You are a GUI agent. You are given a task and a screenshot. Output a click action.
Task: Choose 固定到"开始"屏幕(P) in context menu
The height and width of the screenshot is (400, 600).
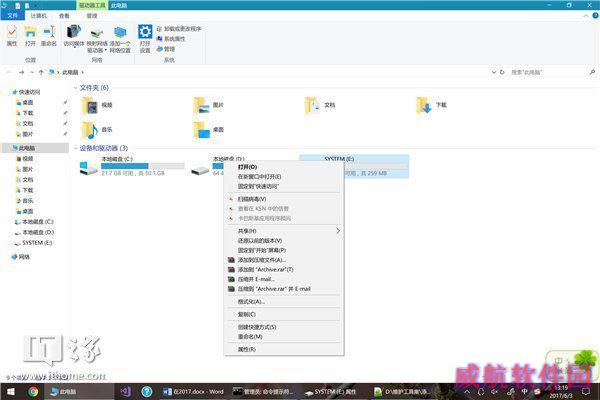tap(284, 250)
